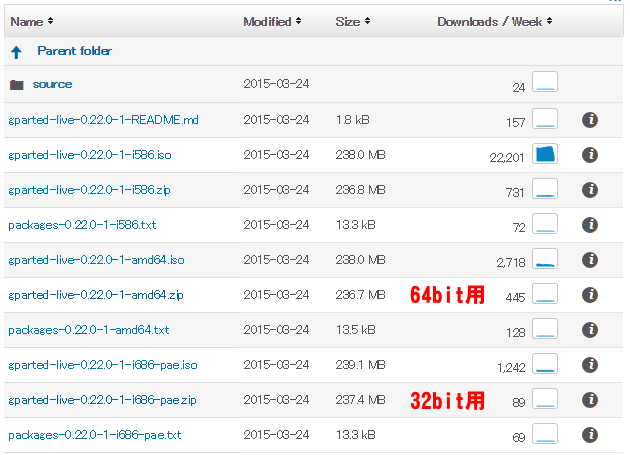Click the 236.7 MB size value
Viewport: 630px width, 455px height.
(360, 295)
